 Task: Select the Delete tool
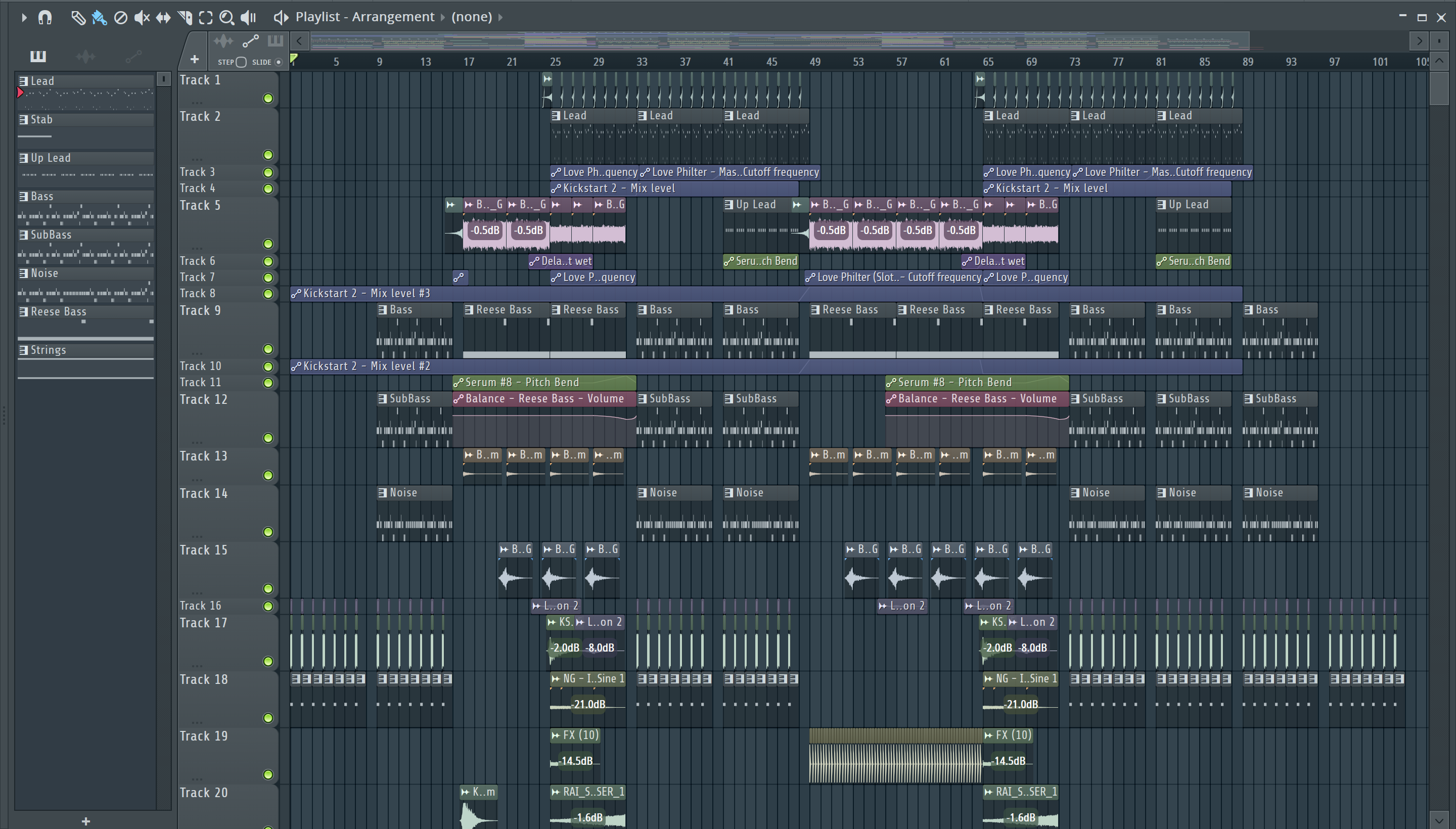click(x=120, y=18)
